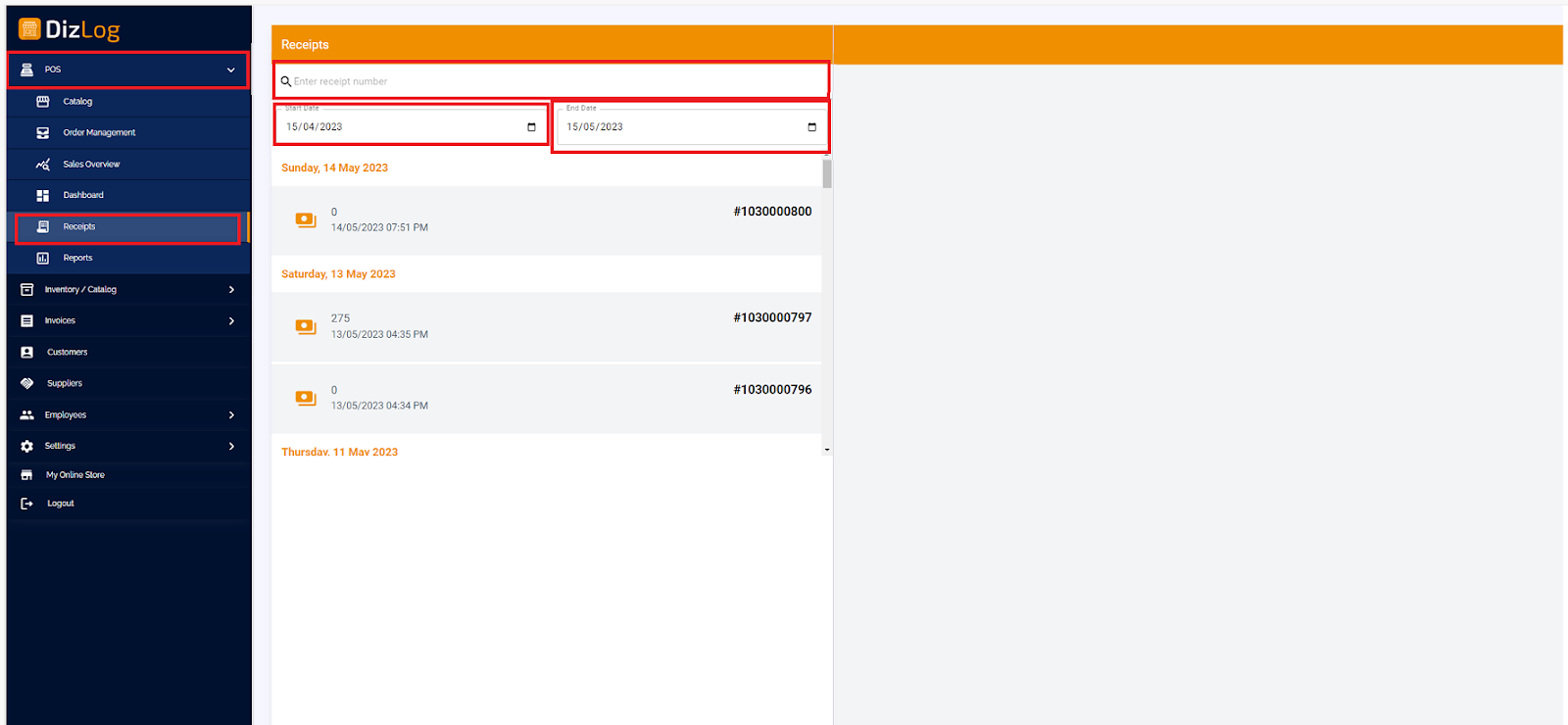Click the Receipts panel title
The image size is (1568, 725).
[x=305, y=45]
